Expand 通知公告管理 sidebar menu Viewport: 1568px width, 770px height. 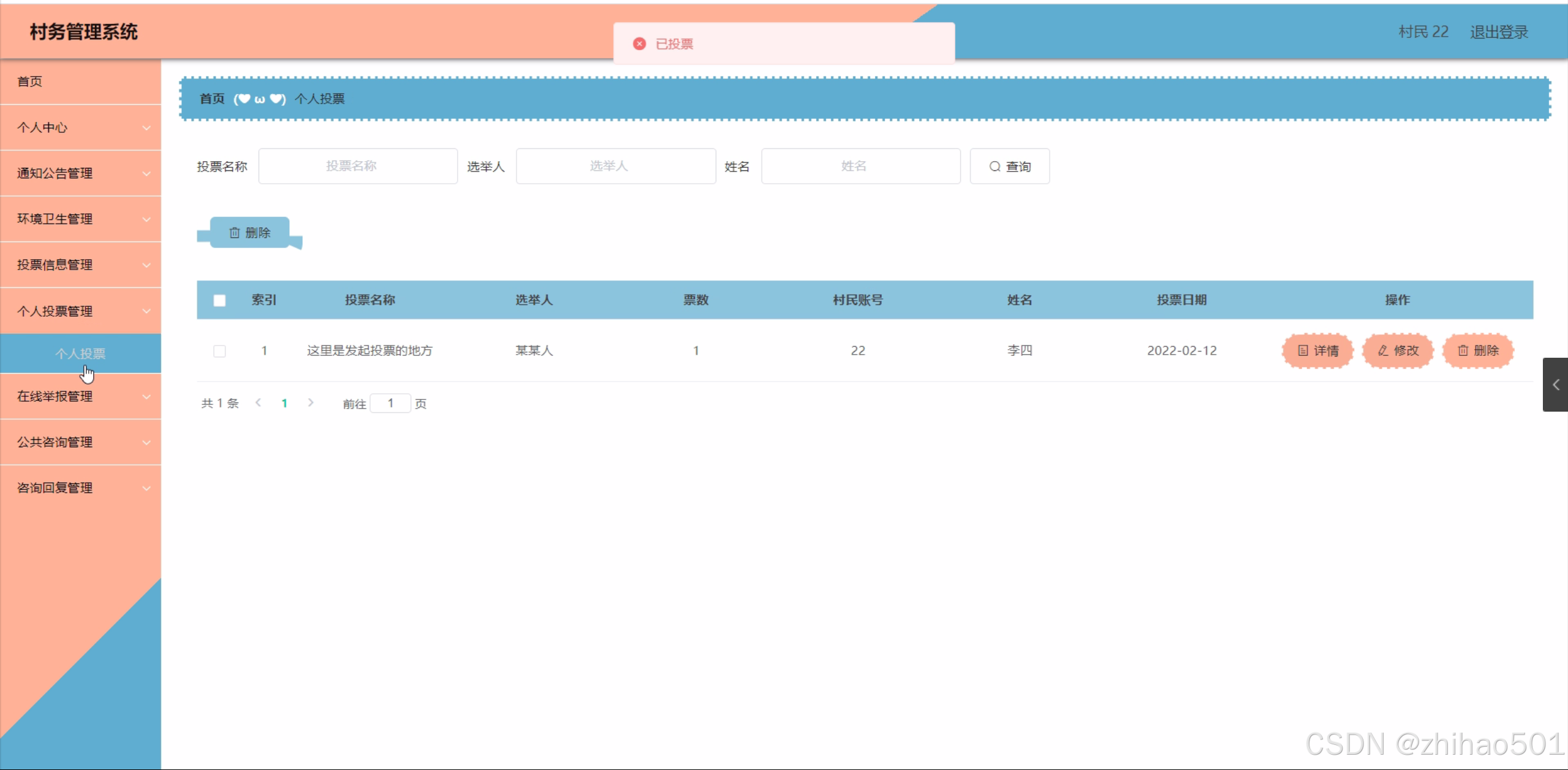[x=80, y=173]
